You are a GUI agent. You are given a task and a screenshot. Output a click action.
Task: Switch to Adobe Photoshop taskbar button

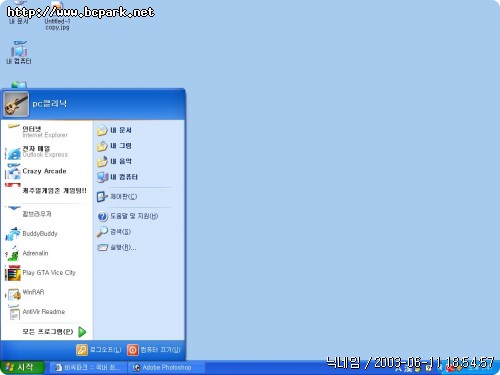click(x=166, y=368)
